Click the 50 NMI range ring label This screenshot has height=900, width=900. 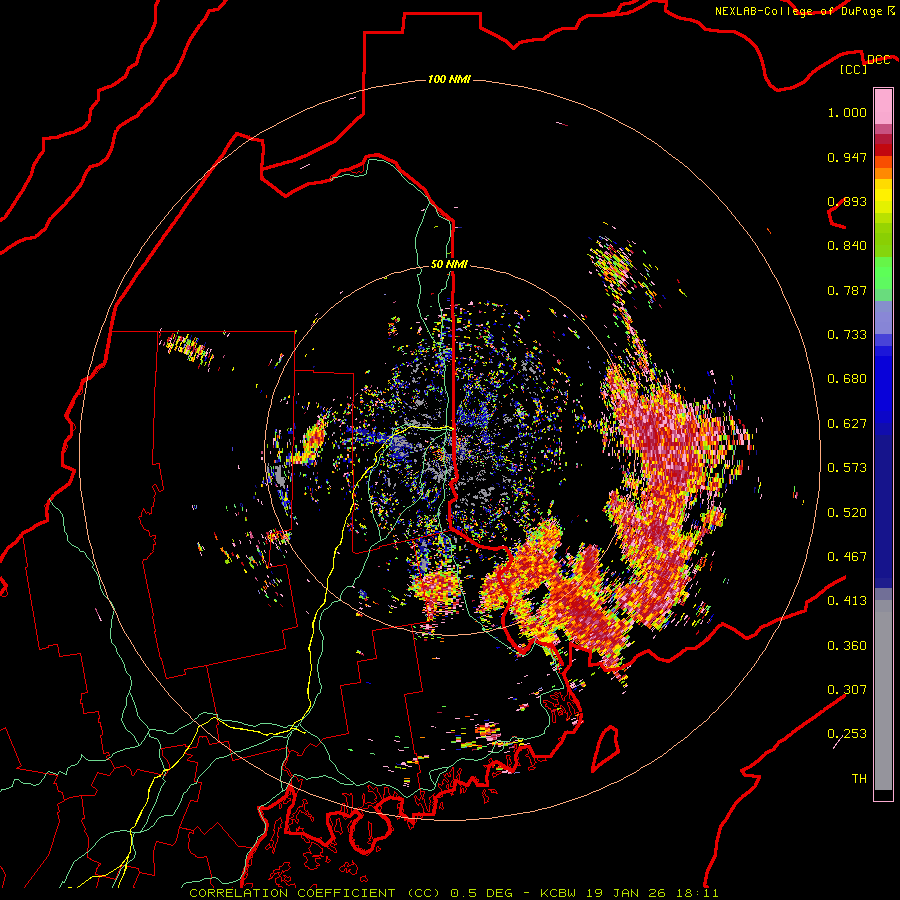449,264
